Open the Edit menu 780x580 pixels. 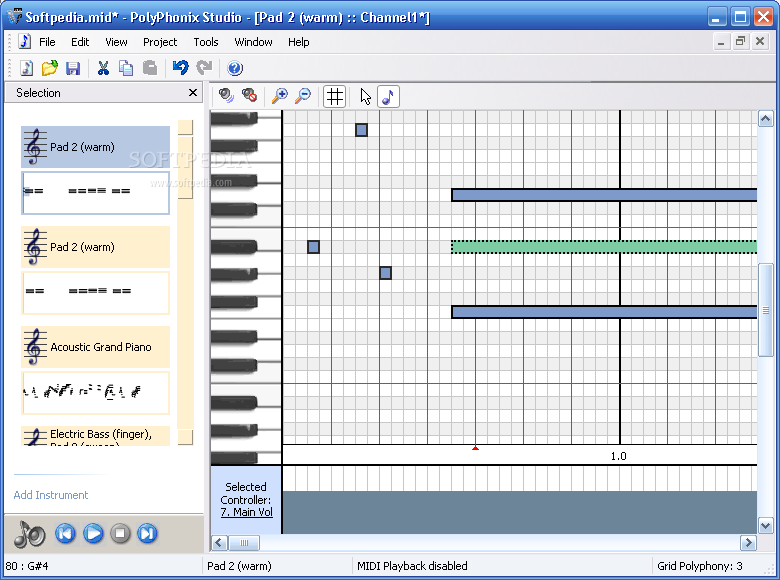pyautogui.click(x=80, y=42)
